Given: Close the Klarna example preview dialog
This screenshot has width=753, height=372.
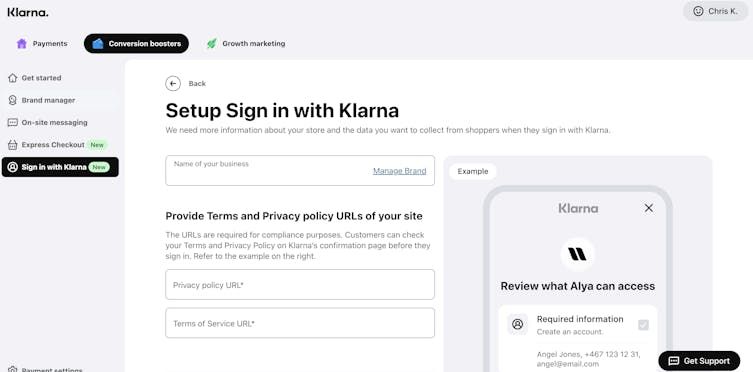Looking at the screenshot, I should pyautogui.click(x=649, y=208).
